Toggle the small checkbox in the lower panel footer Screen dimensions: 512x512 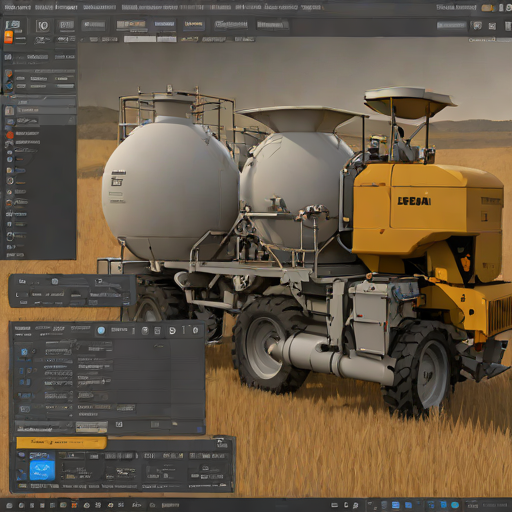pos(119,425)
